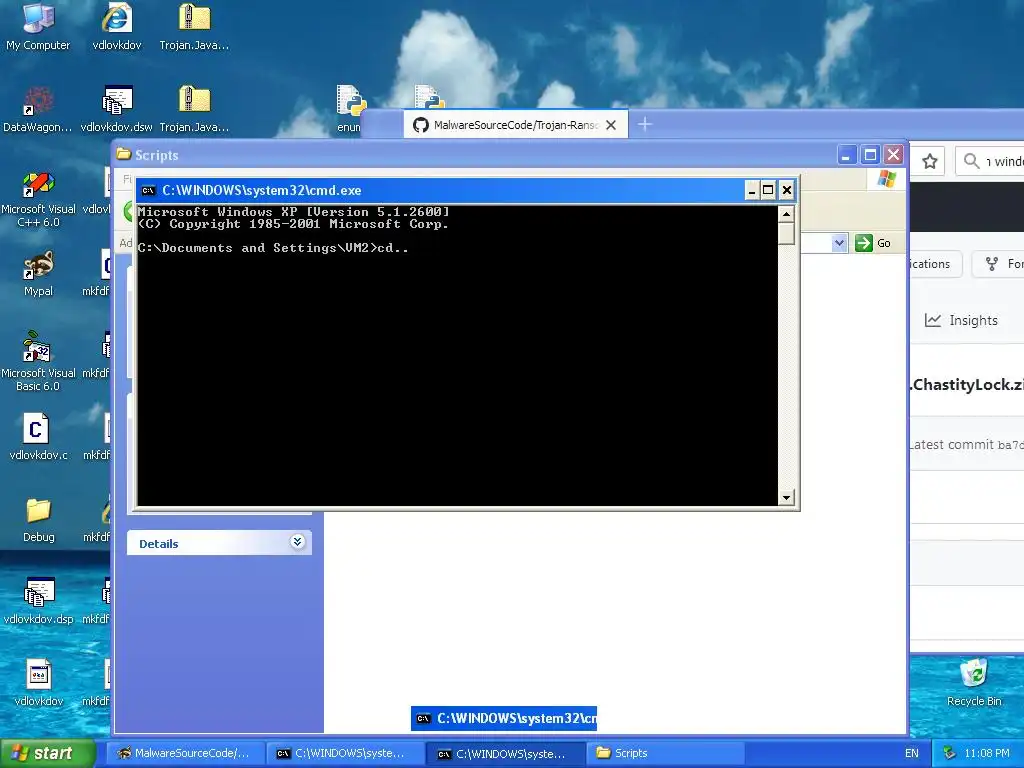This screenshot has width=1024, height=768.
Task: Click the Go button in Scripts address bar
Action: tap(874, 243)
